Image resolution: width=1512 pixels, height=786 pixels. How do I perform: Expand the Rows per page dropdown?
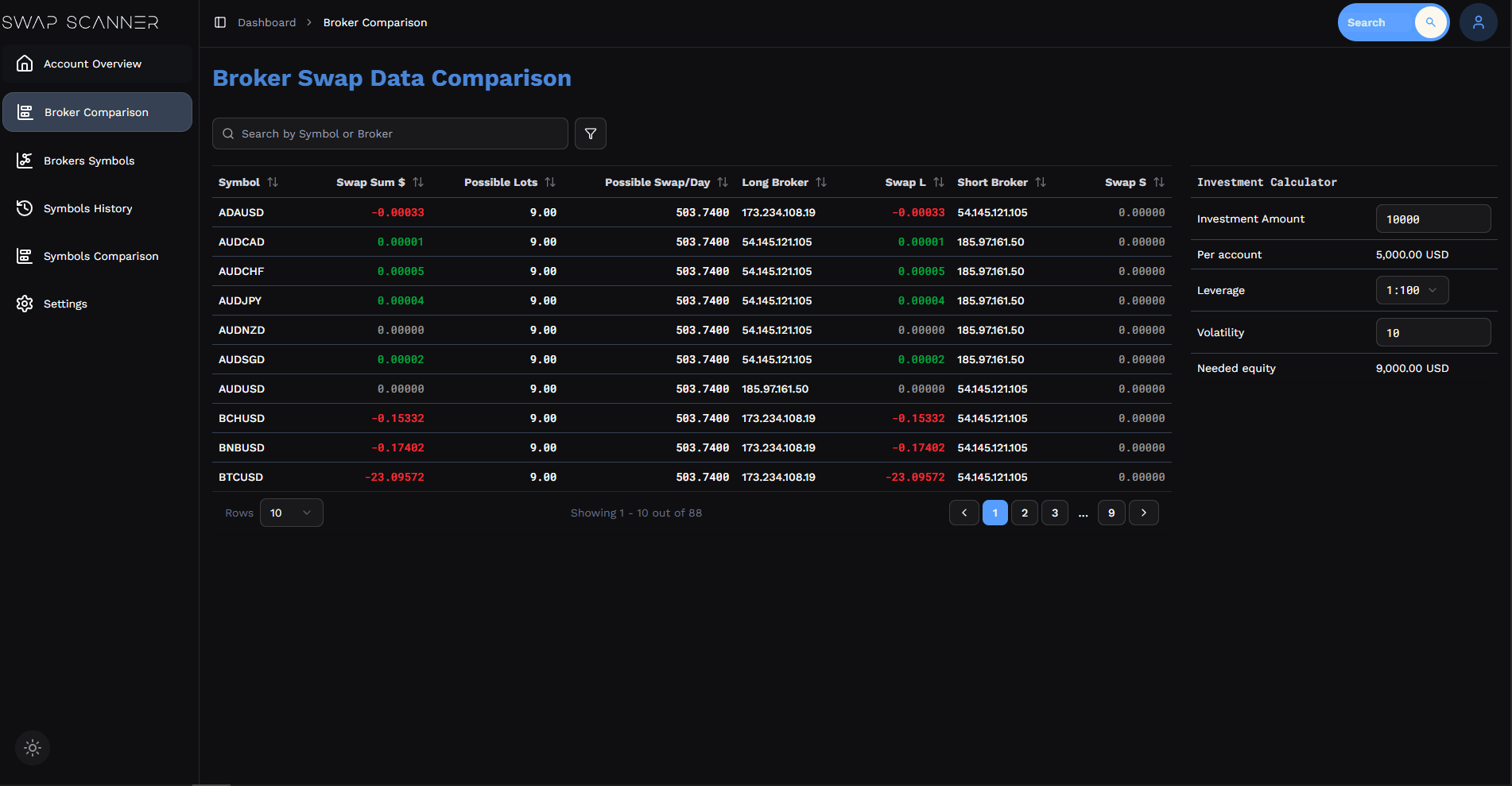pyautogui.click(x=291, y=513)
